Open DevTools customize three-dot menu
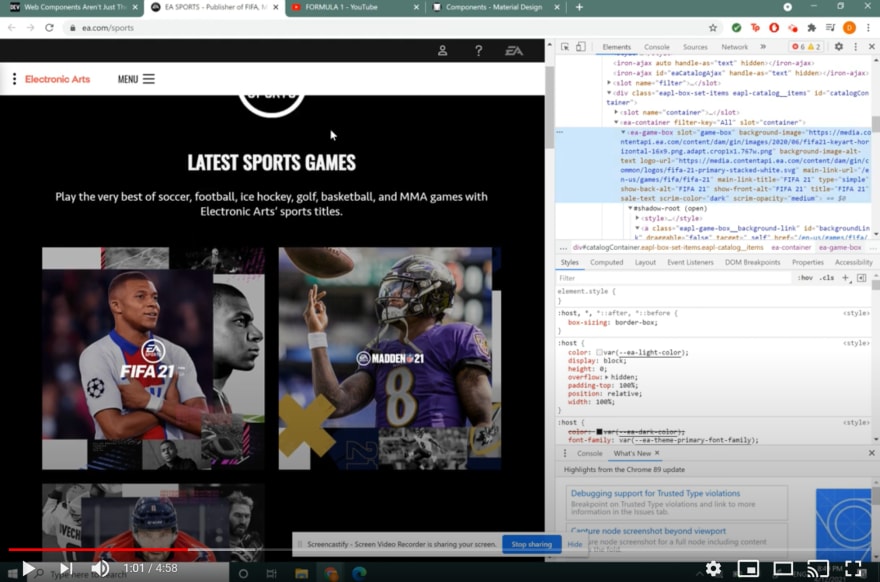Image resolution: width=880 pixels, height=582 pixels. pyautogui.click(x=855, y=47)
